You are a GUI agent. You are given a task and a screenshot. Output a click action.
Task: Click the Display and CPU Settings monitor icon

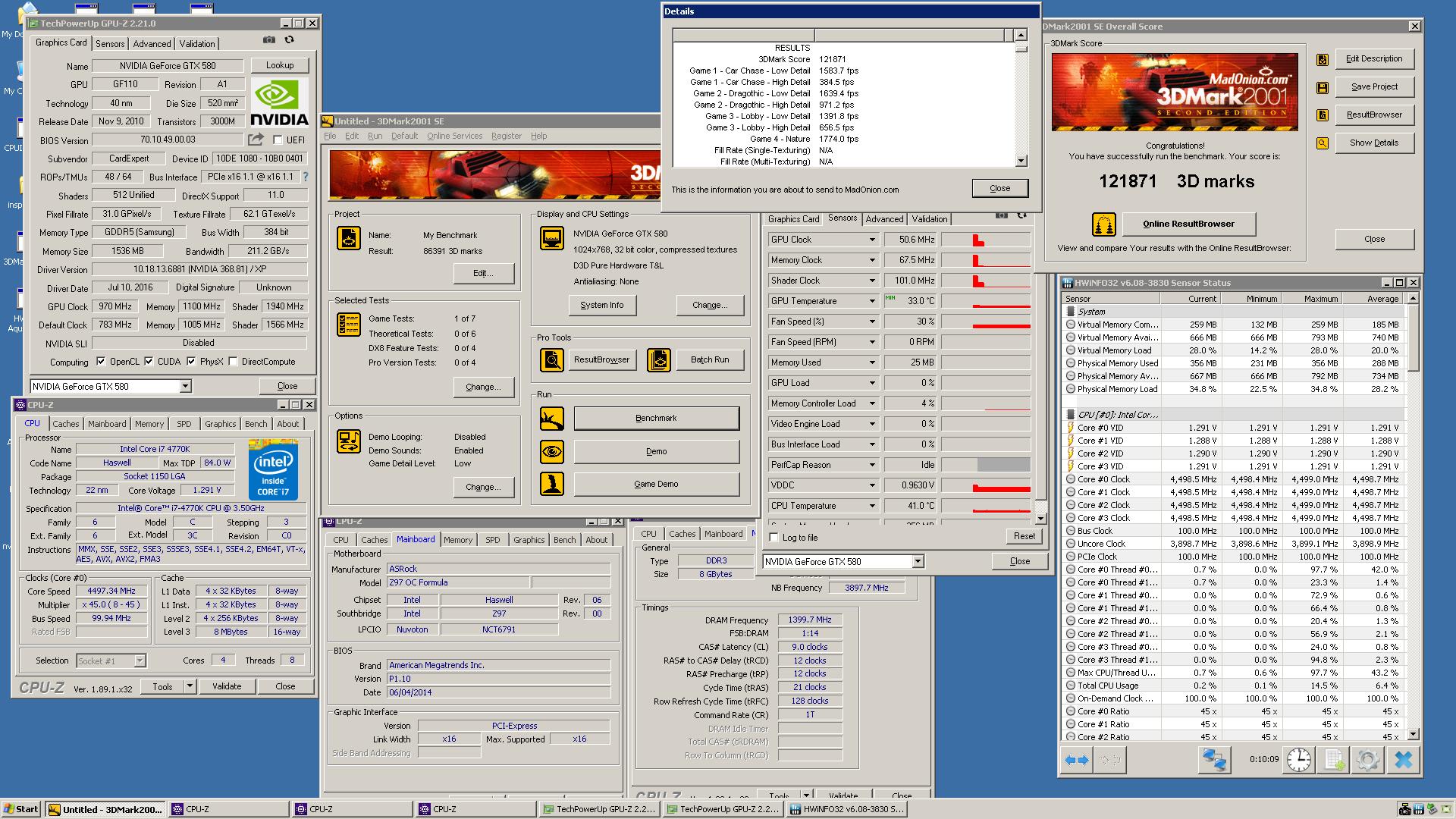click(x=552, y=238)
